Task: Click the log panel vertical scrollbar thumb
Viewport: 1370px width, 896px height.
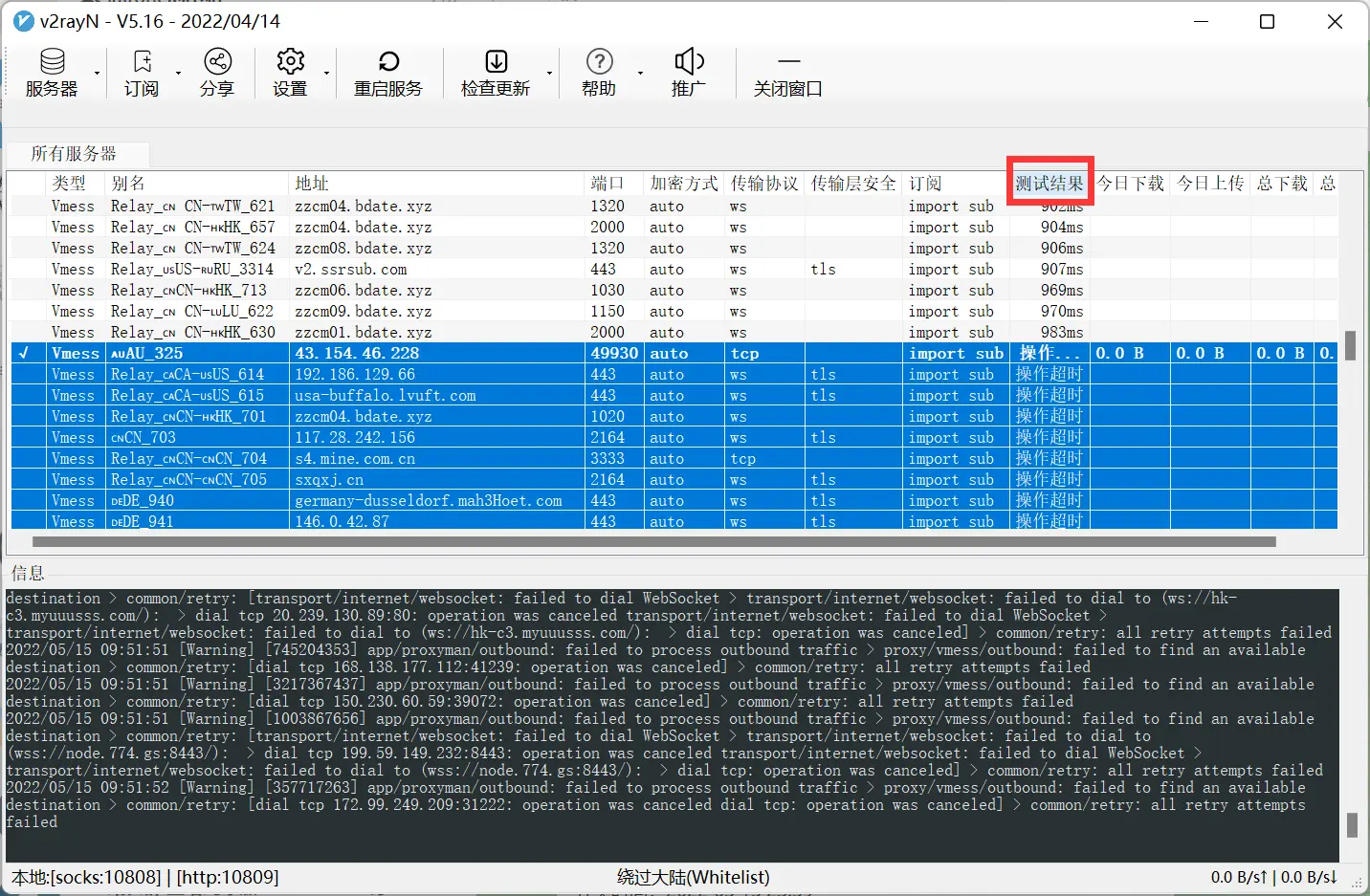Action: (1352, 824)
